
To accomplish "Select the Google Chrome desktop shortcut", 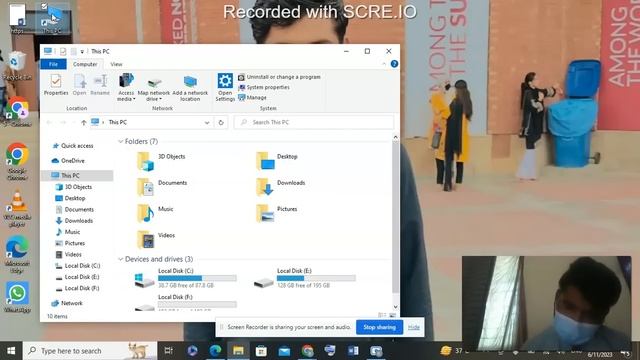I will tap(17, 162).
